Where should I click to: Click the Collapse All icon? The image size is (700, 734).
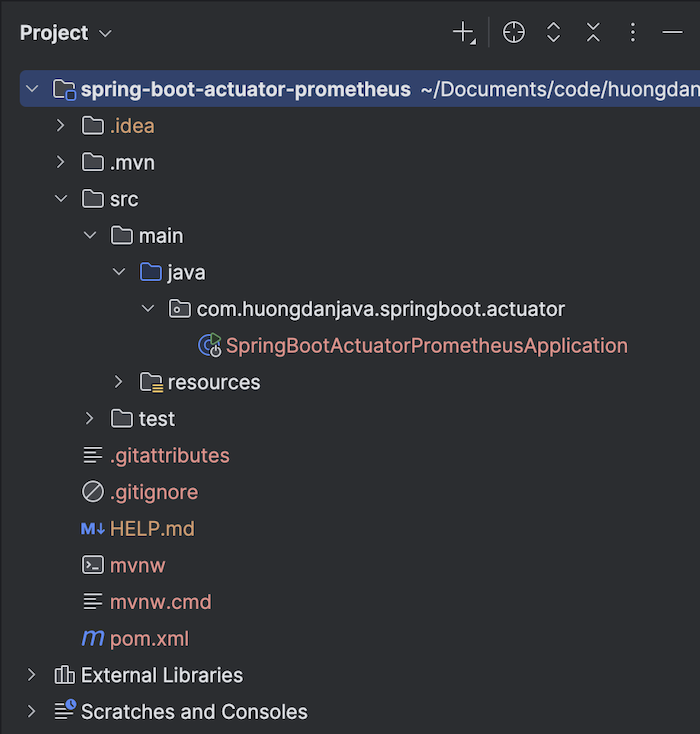coord(593,33)
